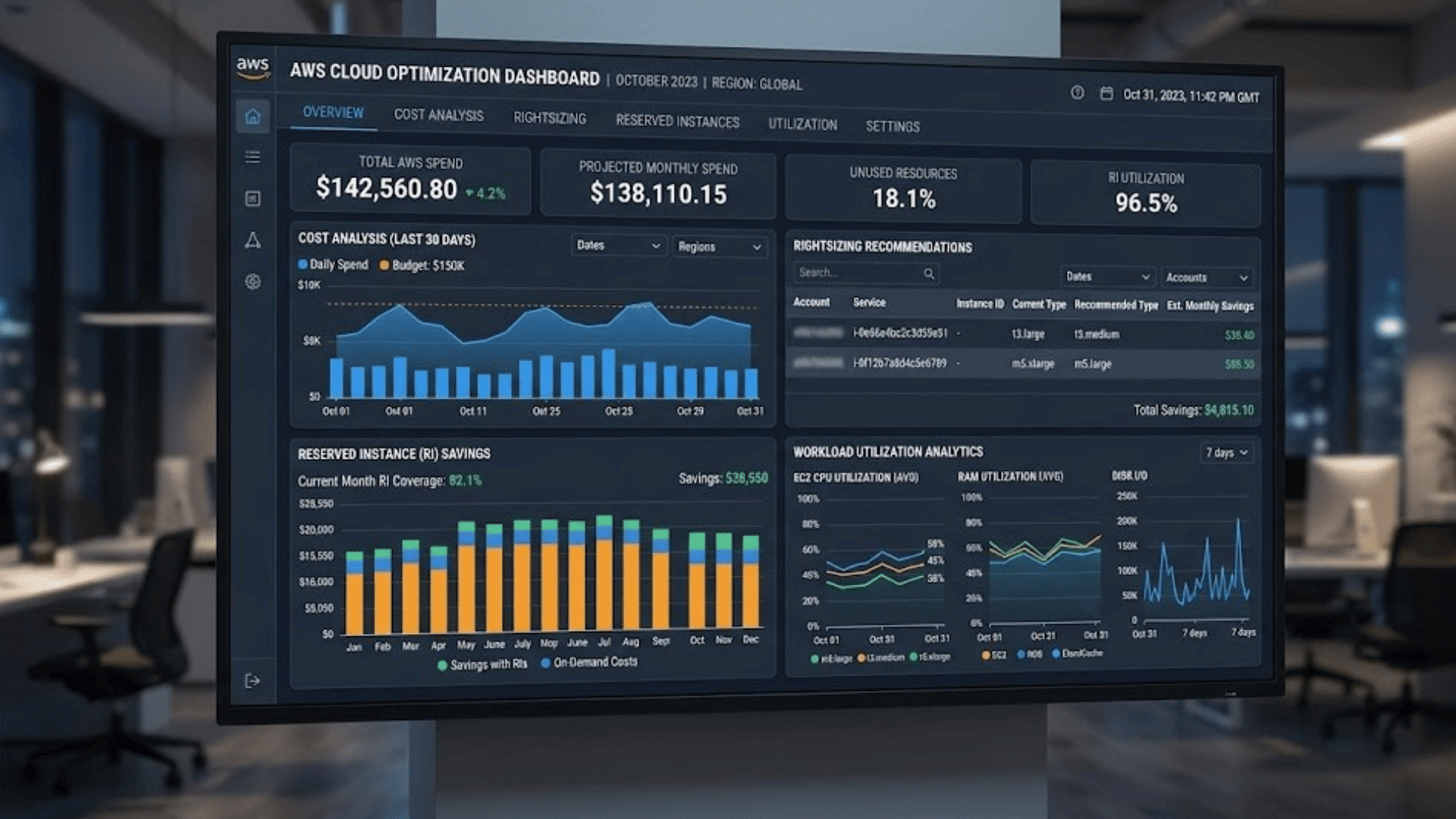Click the RI Coverage 82.1% value
Screen dimensions: 1456x819
(x=465, y=481)
